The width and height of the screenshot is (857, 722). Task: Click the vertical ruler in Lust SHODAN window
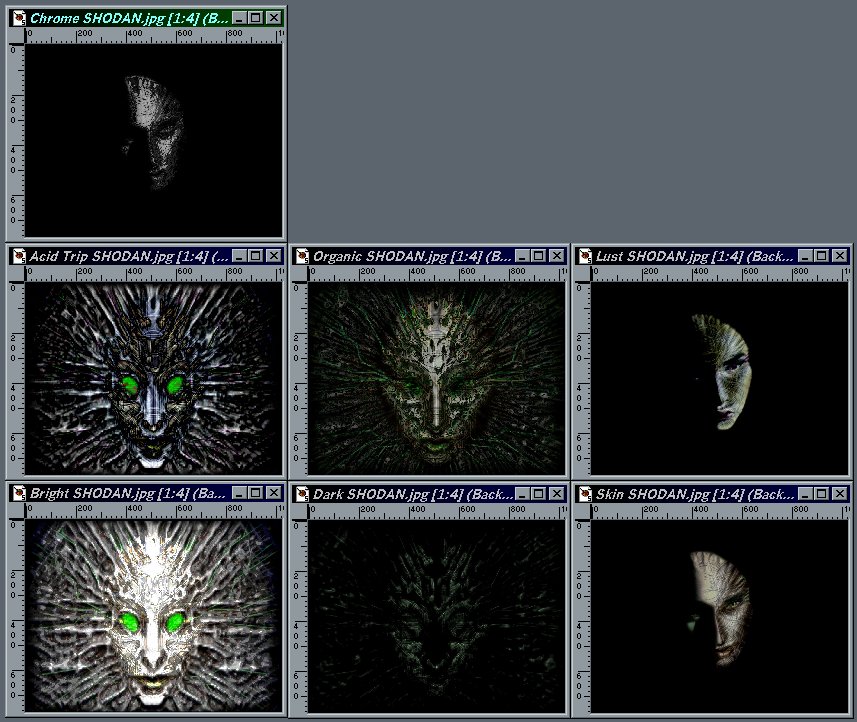[x=583, y=378]
